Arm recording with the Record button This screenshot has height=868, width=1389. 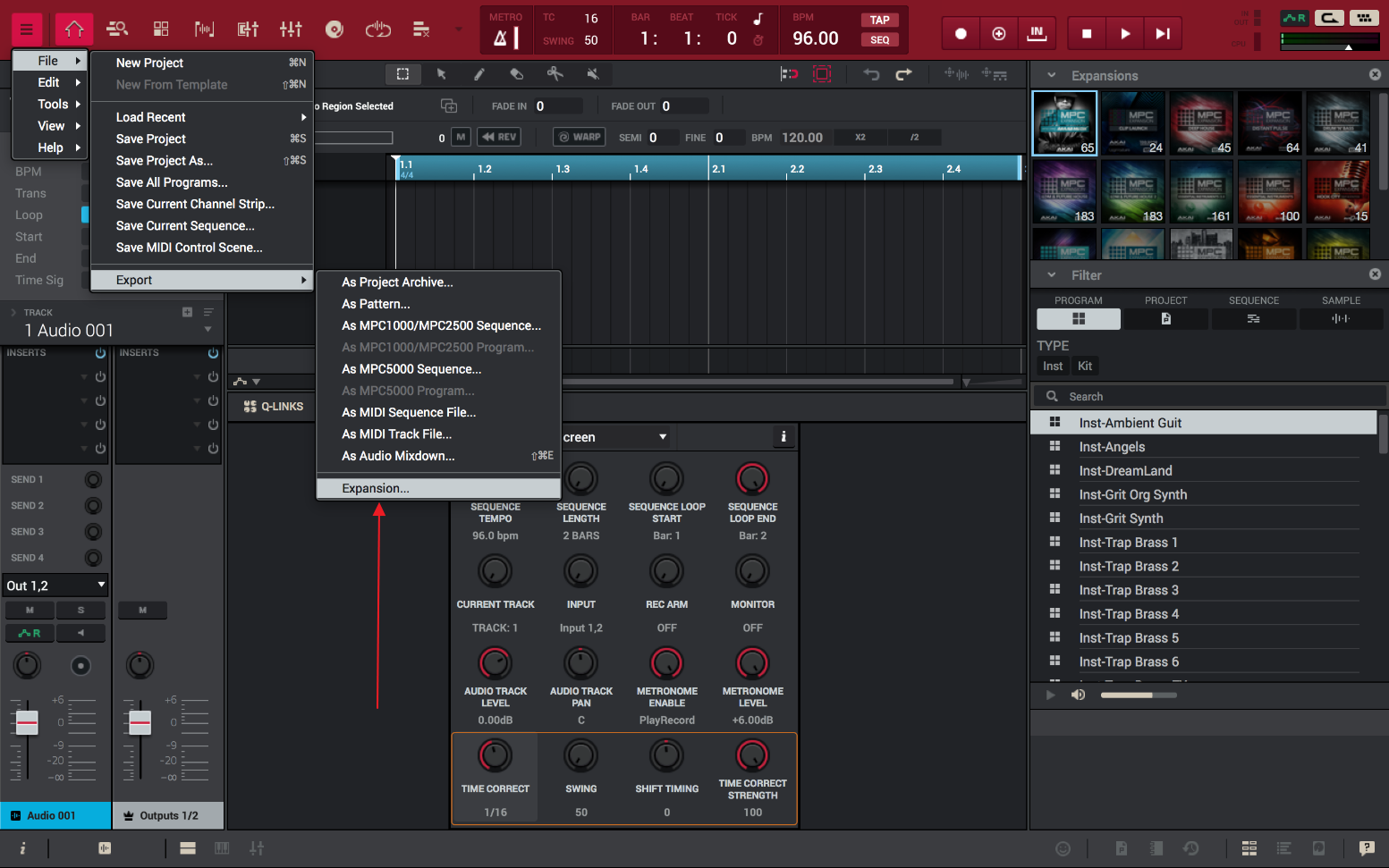point(961,34)
